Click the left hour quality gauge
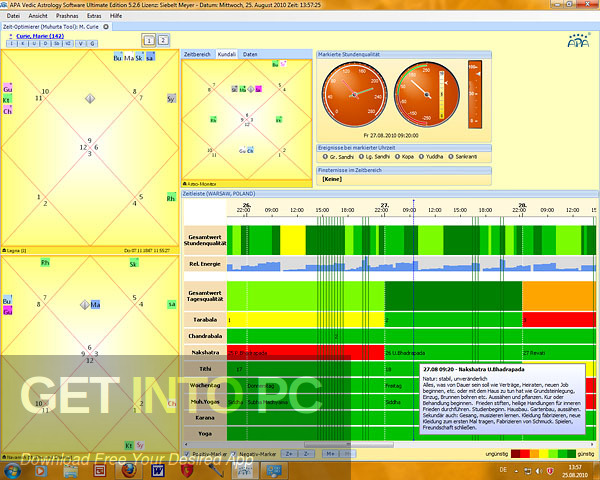 (x=355, y=94)
